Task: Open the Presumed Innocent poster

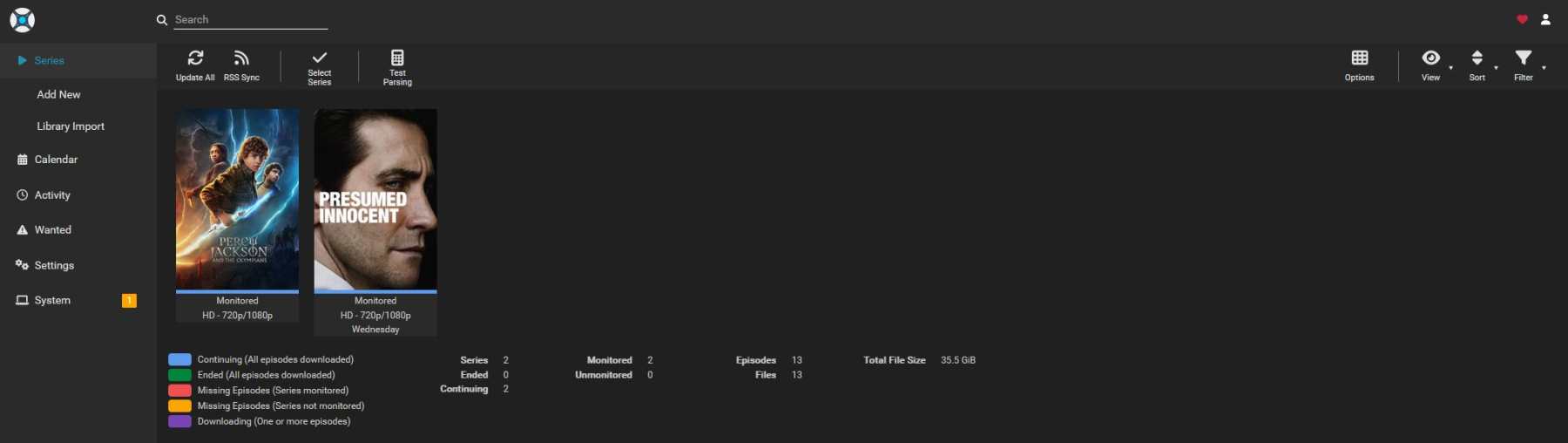Action: tap(375, 199)
